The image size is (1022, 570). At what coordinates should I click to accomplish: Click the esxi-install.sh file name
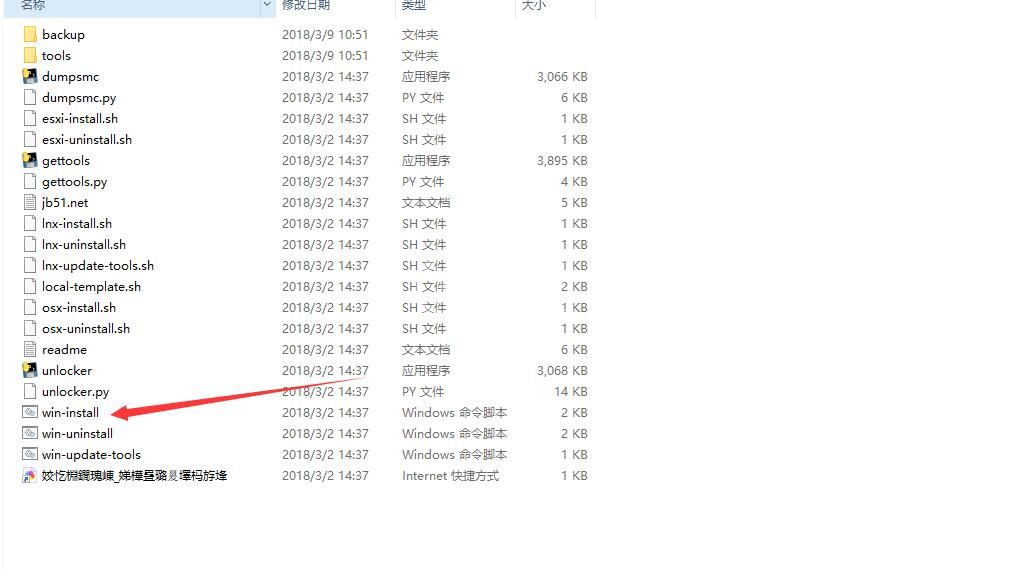pos(80,119)
